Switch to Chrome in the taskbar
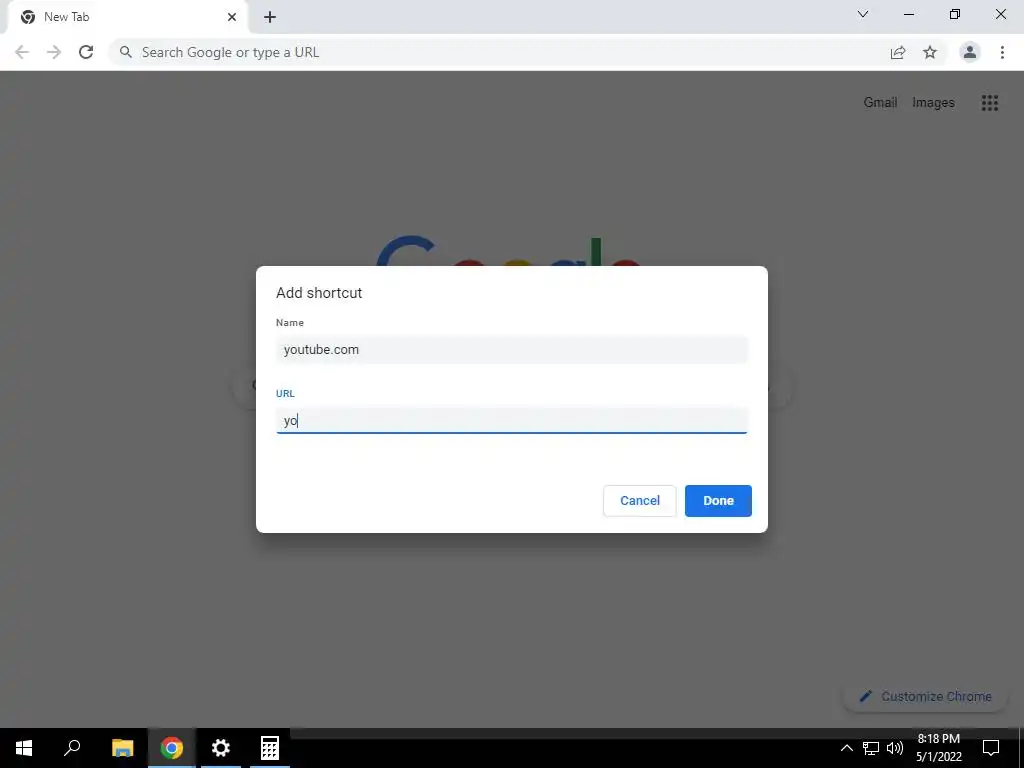 tap(172, 748)
